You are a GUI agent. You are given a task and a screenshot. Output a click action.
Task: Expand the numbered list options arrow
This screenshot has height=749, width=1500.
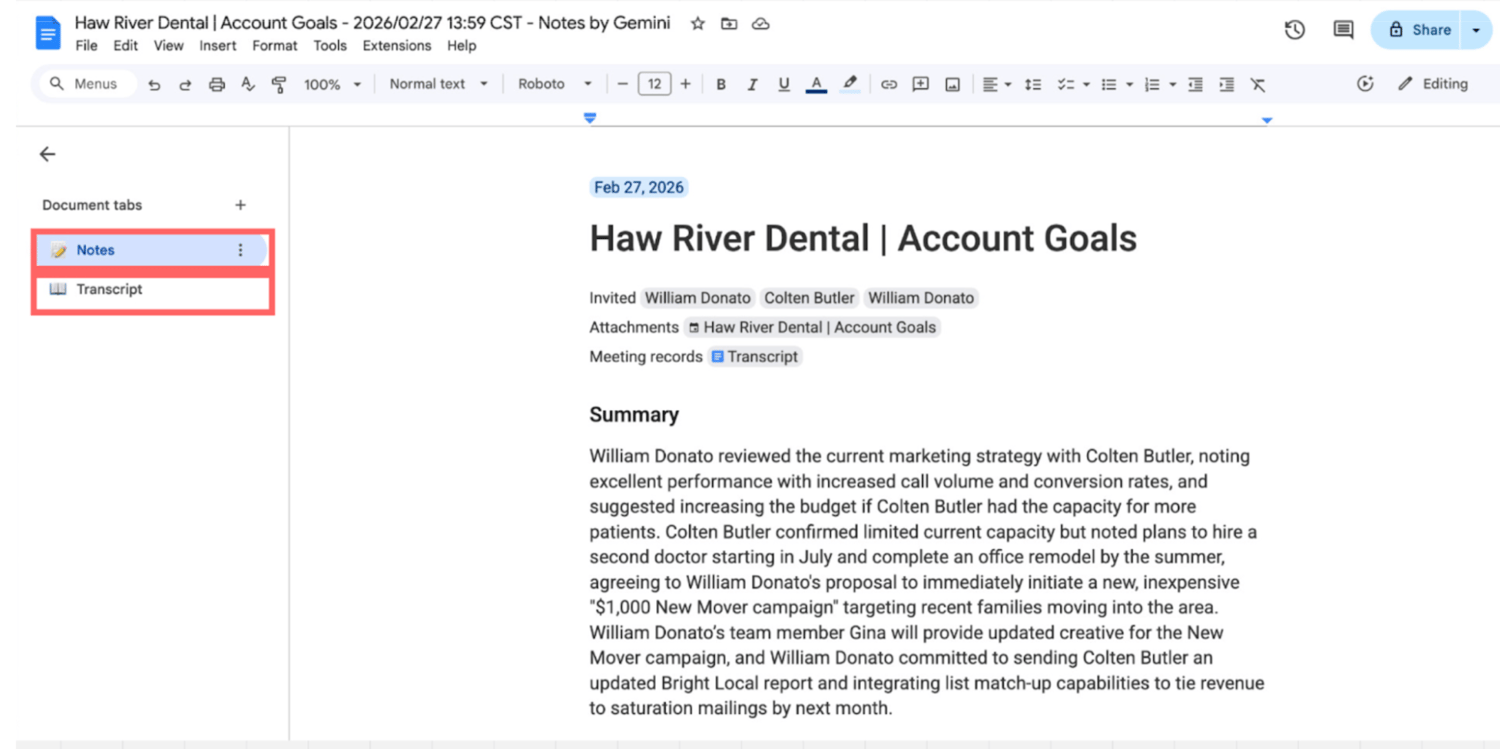tap(1172, 85)
